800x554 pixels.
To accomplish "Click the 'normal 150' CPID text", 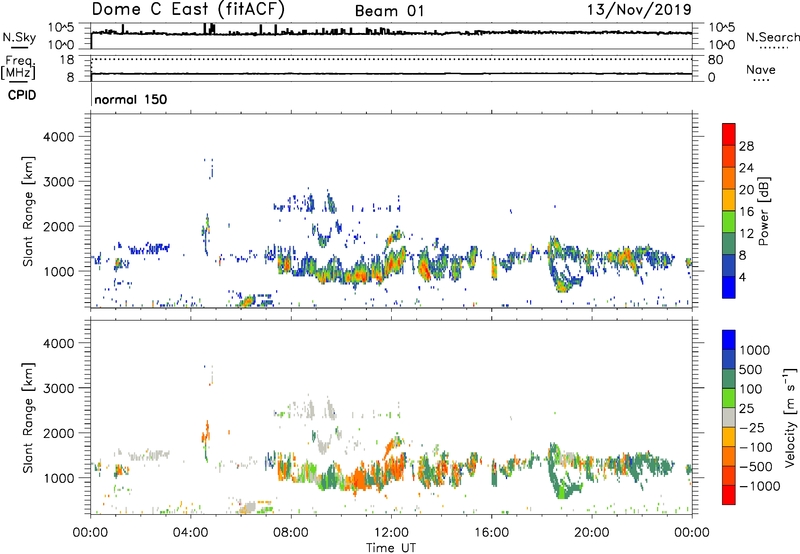I will point(131,99).
